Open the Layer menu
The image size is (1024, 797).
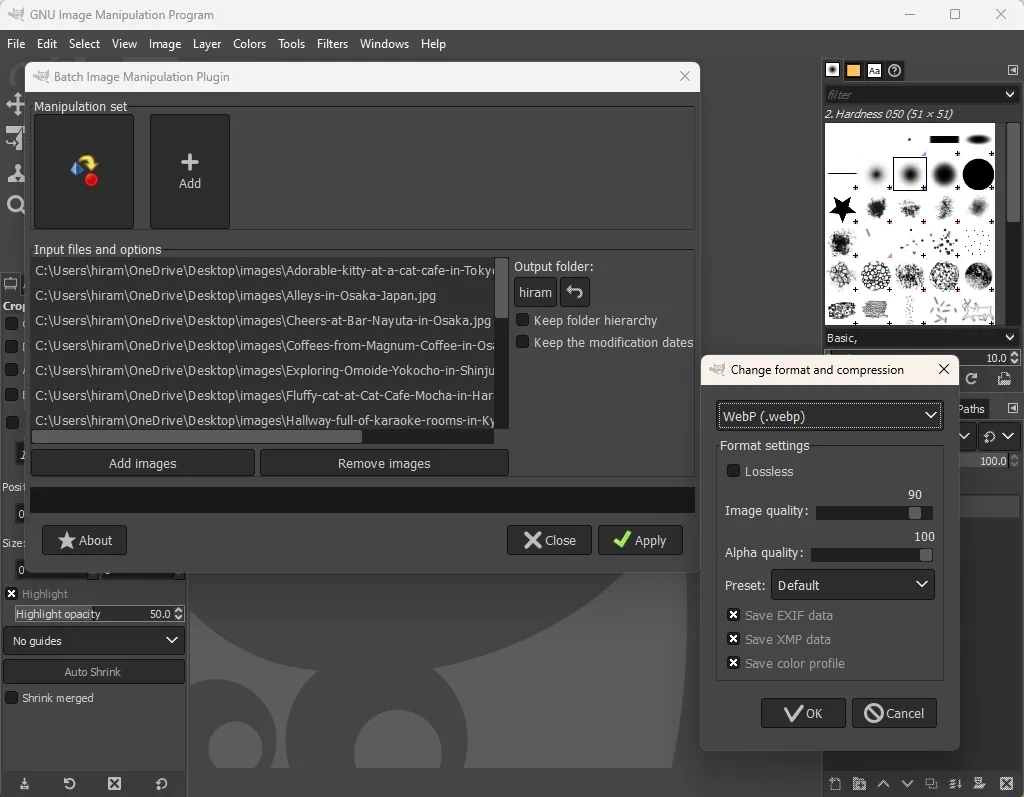[207, 44]
